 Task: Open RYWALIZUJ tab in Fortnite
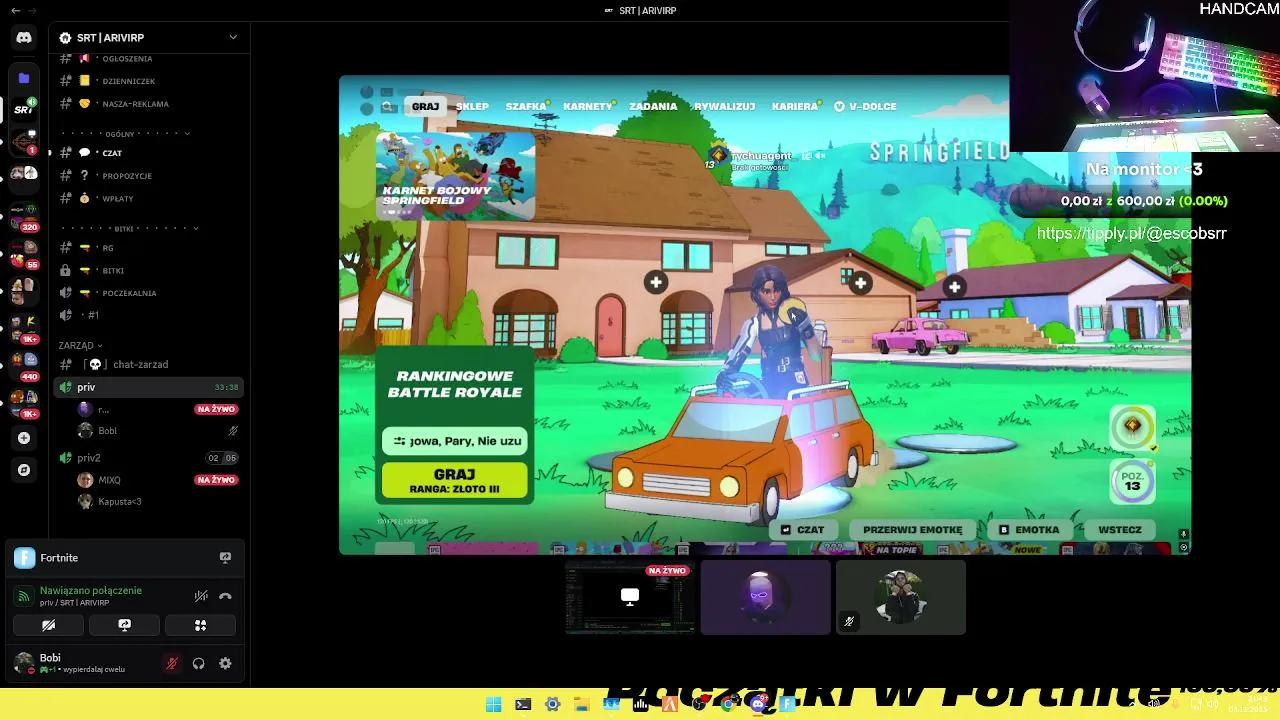[725, 106]
